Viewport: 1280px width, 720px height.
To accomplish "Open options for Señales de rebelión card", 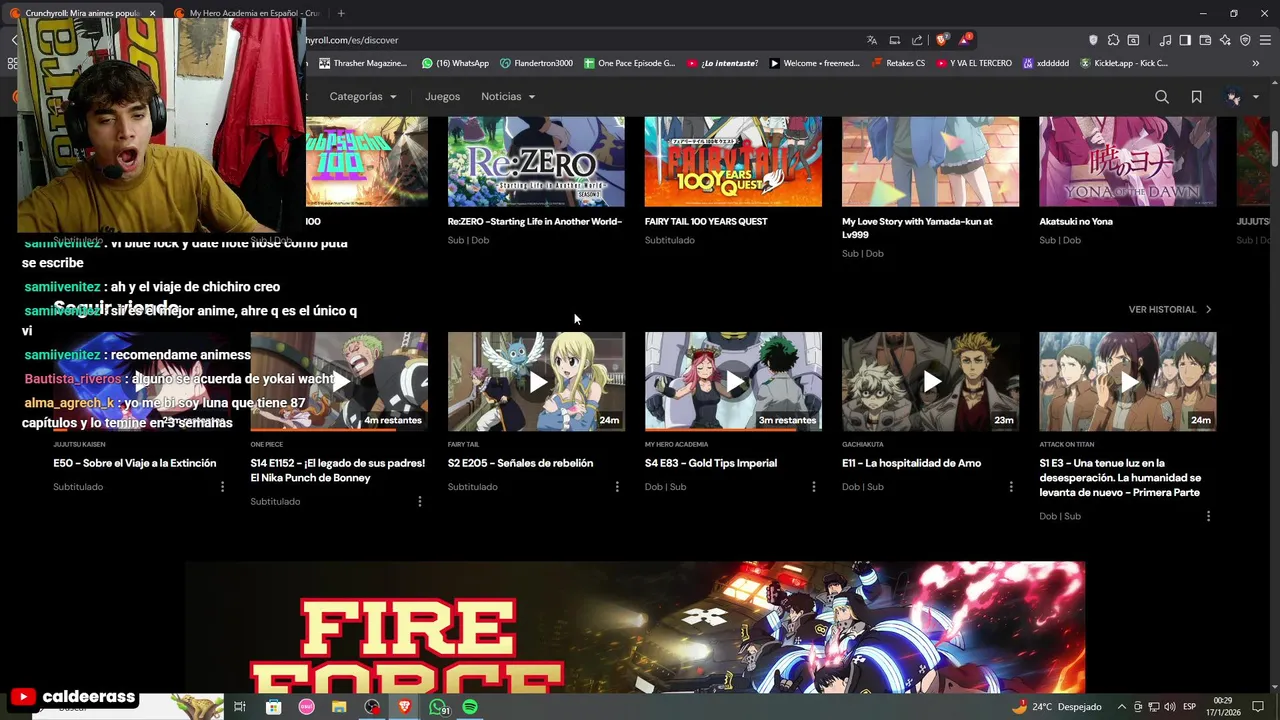I will coord(616,487).
